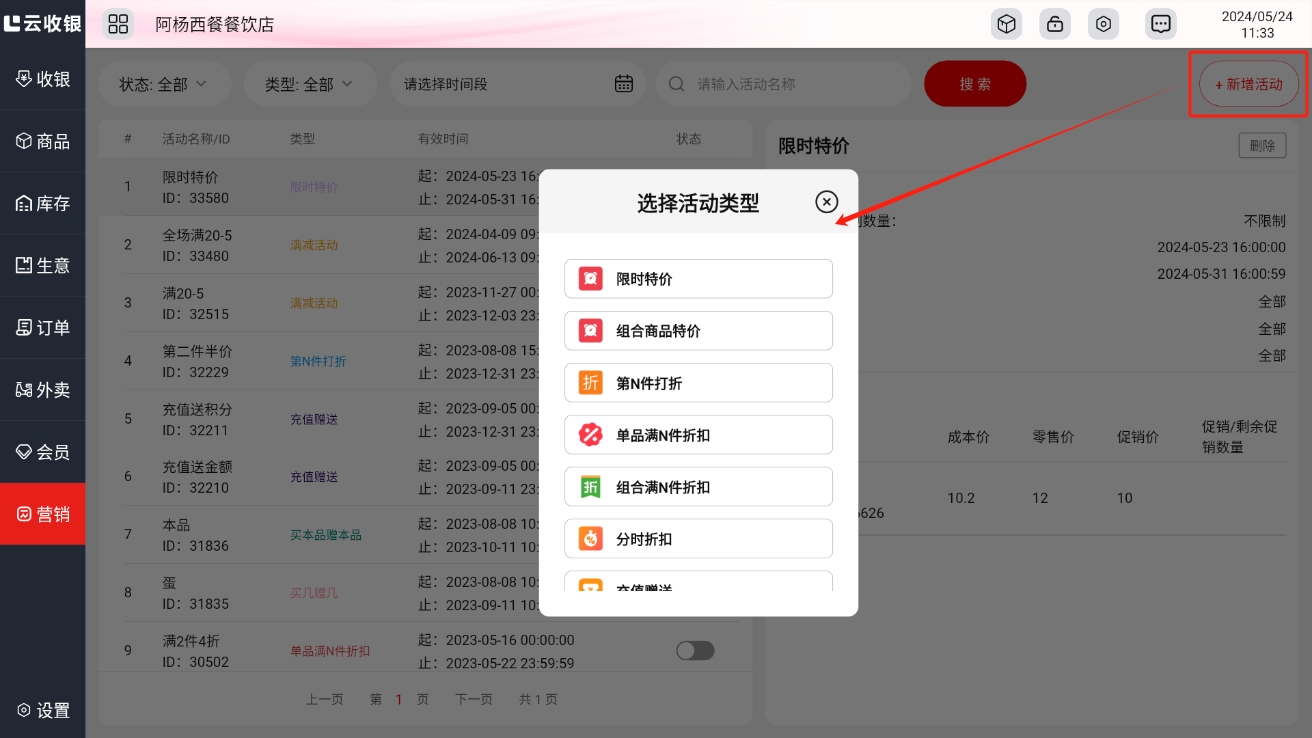Open the hexagon settings icon in header

point(1104,24)
